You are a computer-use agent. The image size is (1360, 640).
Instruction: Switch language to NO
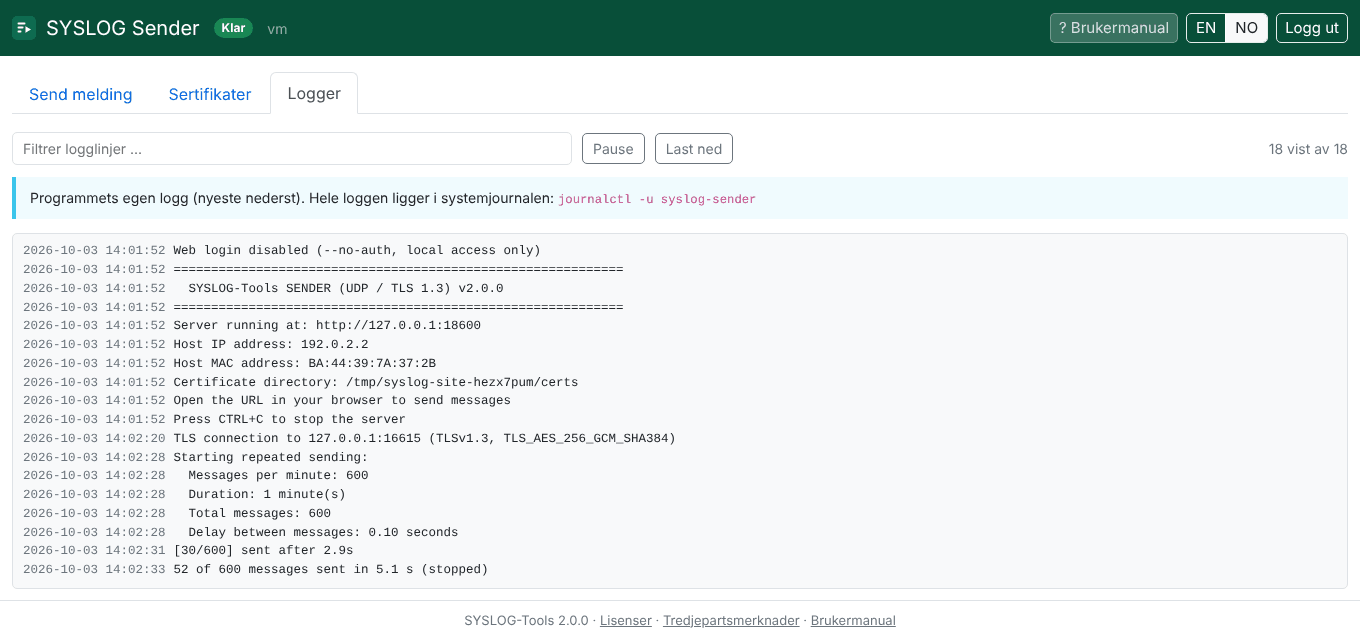click(x=1246, y=28)
